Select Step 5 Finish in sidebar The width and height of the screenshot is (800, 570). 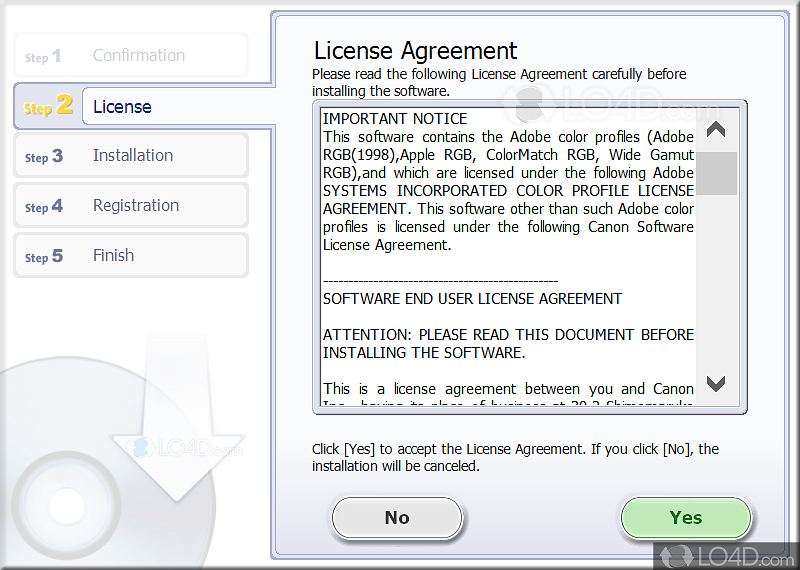point(131,255)
